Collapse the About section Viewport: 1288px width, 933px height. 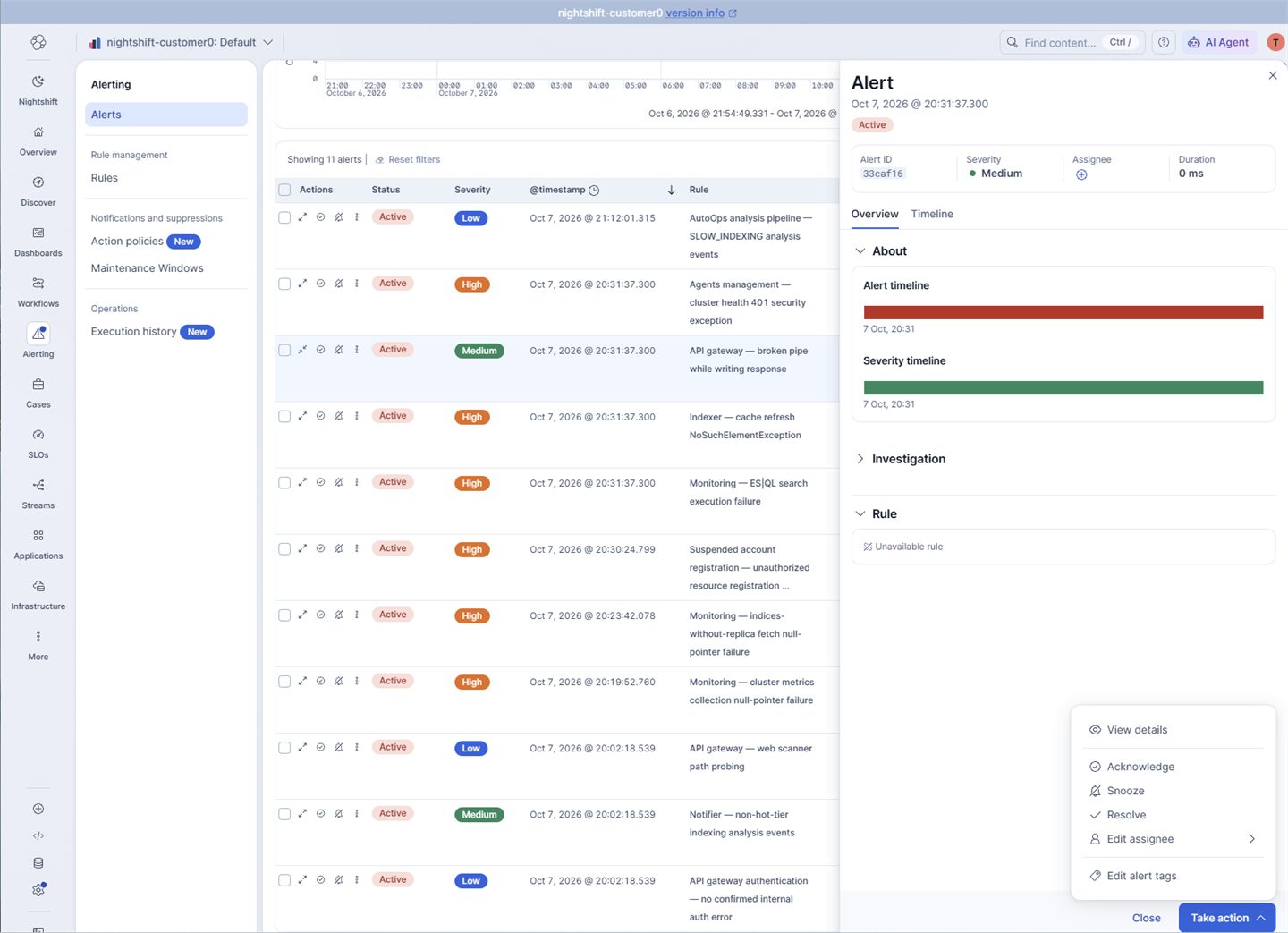click(x=860, y=251)
